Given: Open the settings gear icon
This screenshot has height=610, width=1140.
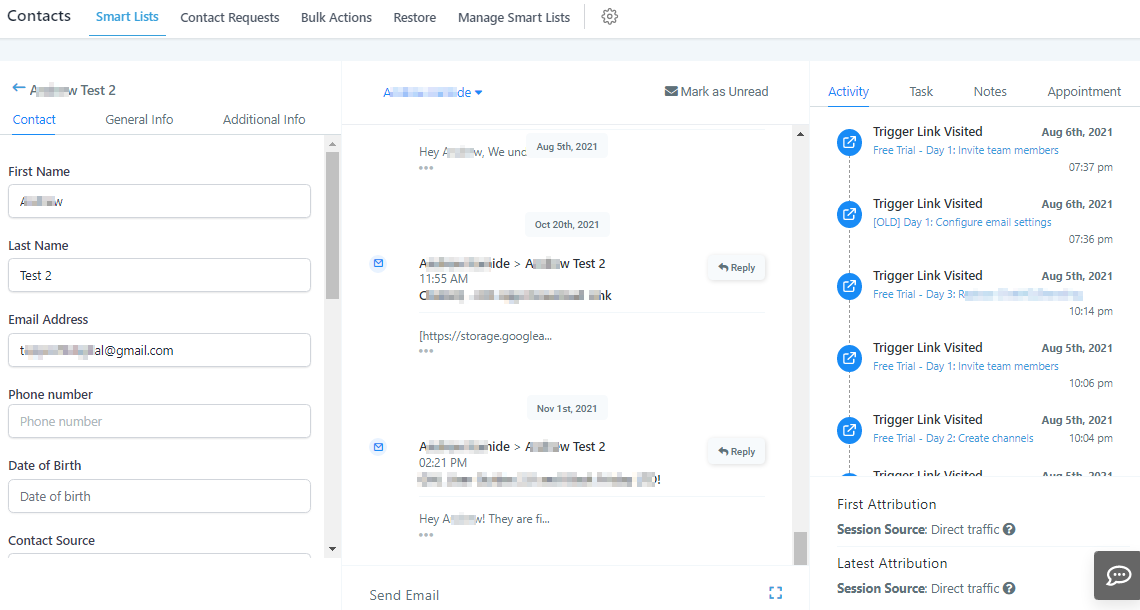Looking at the screenshot, I should click(609, 17).
